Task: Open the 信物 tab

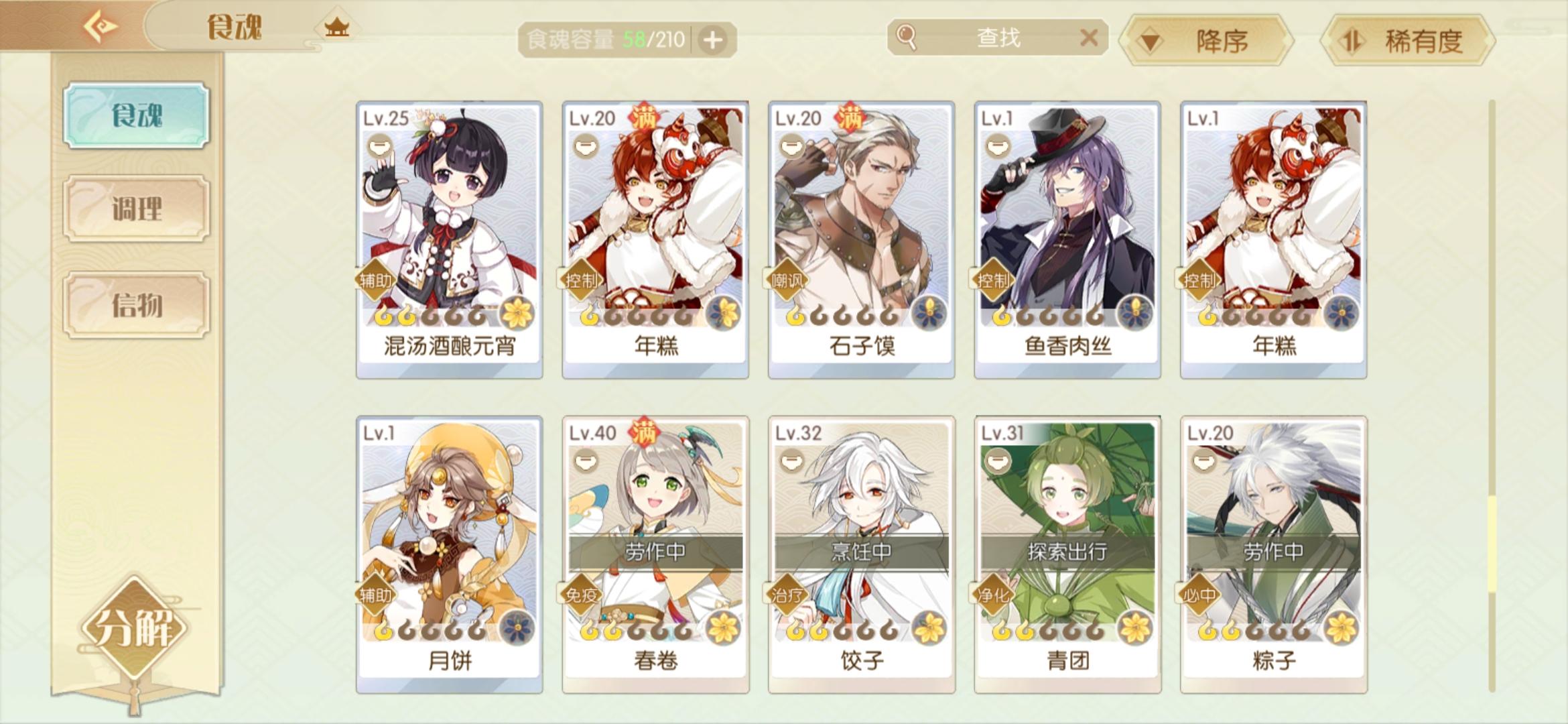Action: pyautogui.click(x=137, y=305)
